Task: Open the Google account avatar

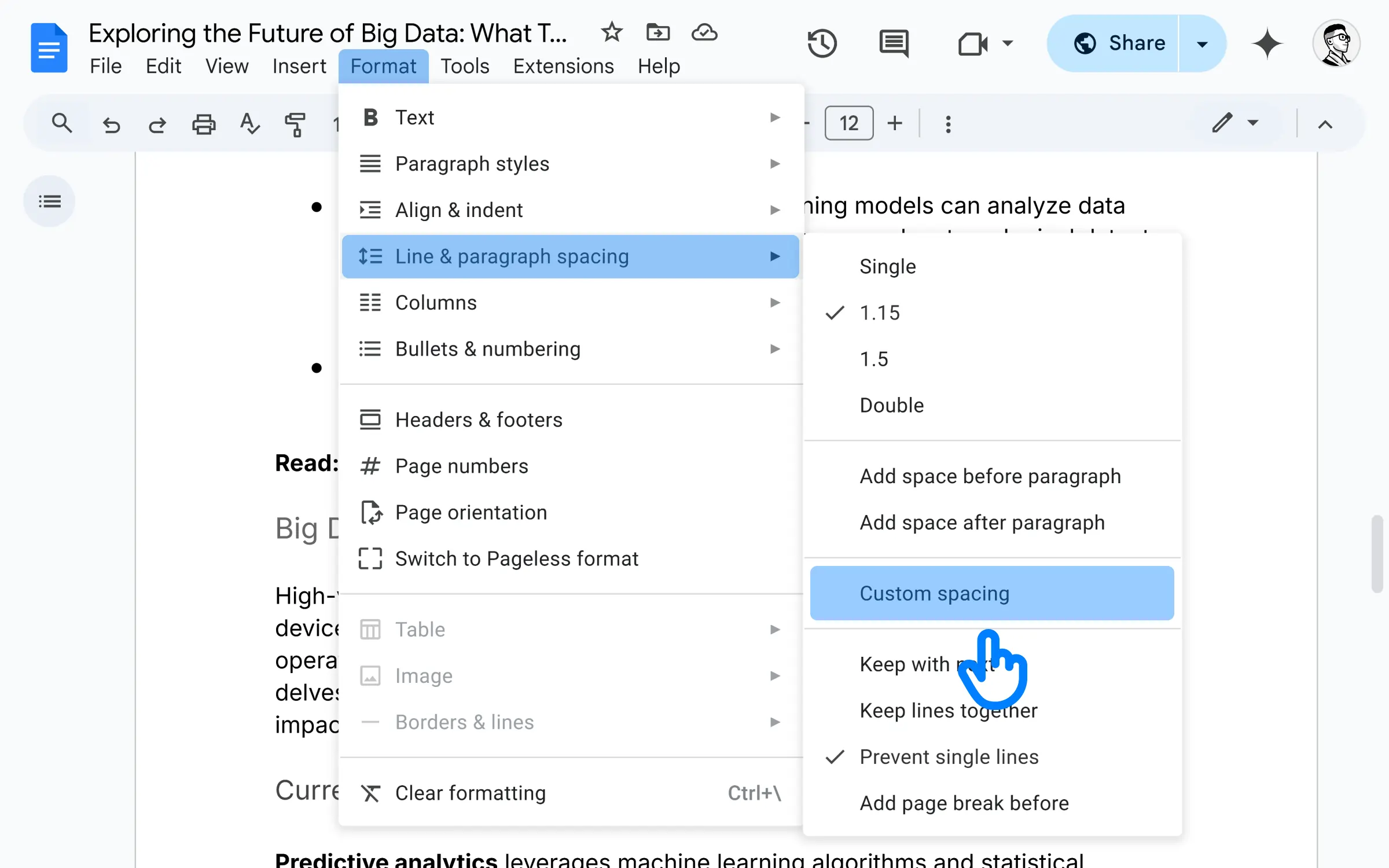Action: [x=1336, y=43]
